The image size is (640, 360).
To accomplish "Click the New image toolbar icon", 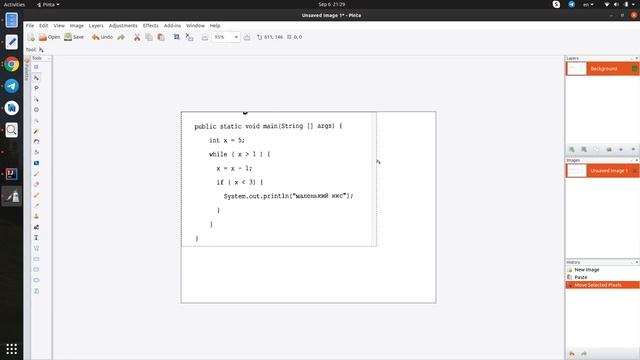I will tap(31, 37).
